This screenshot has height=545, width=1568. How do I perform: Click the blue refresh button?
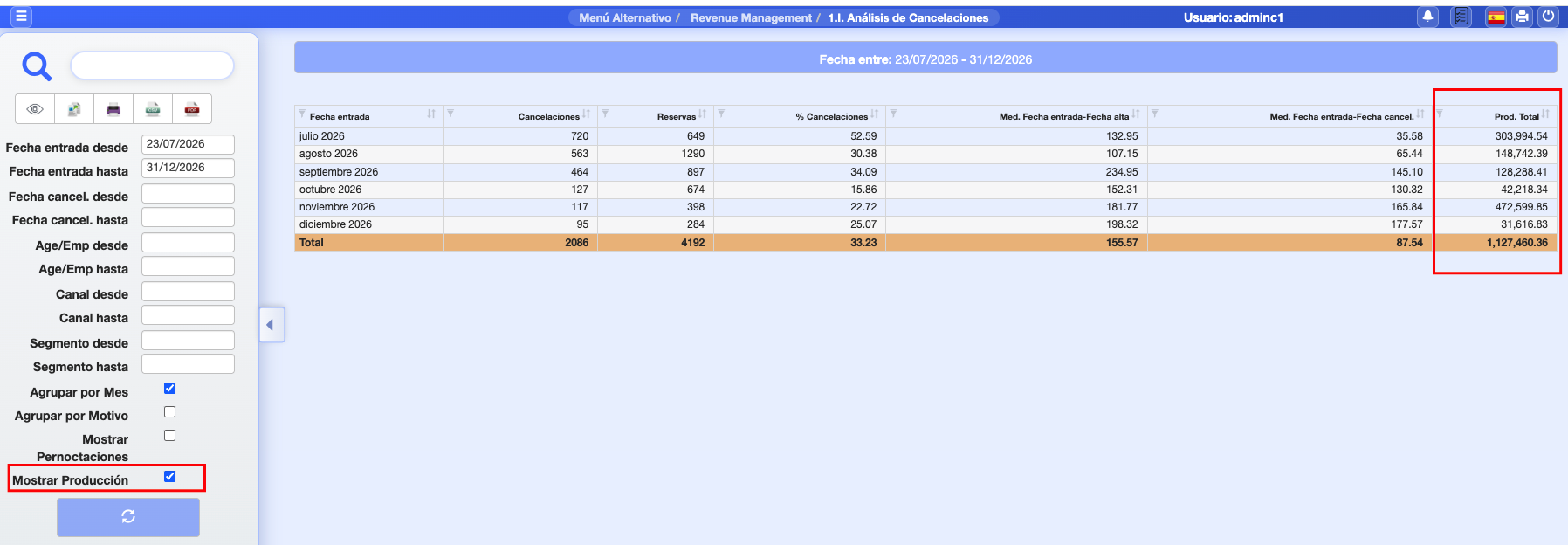click(128, 517)
